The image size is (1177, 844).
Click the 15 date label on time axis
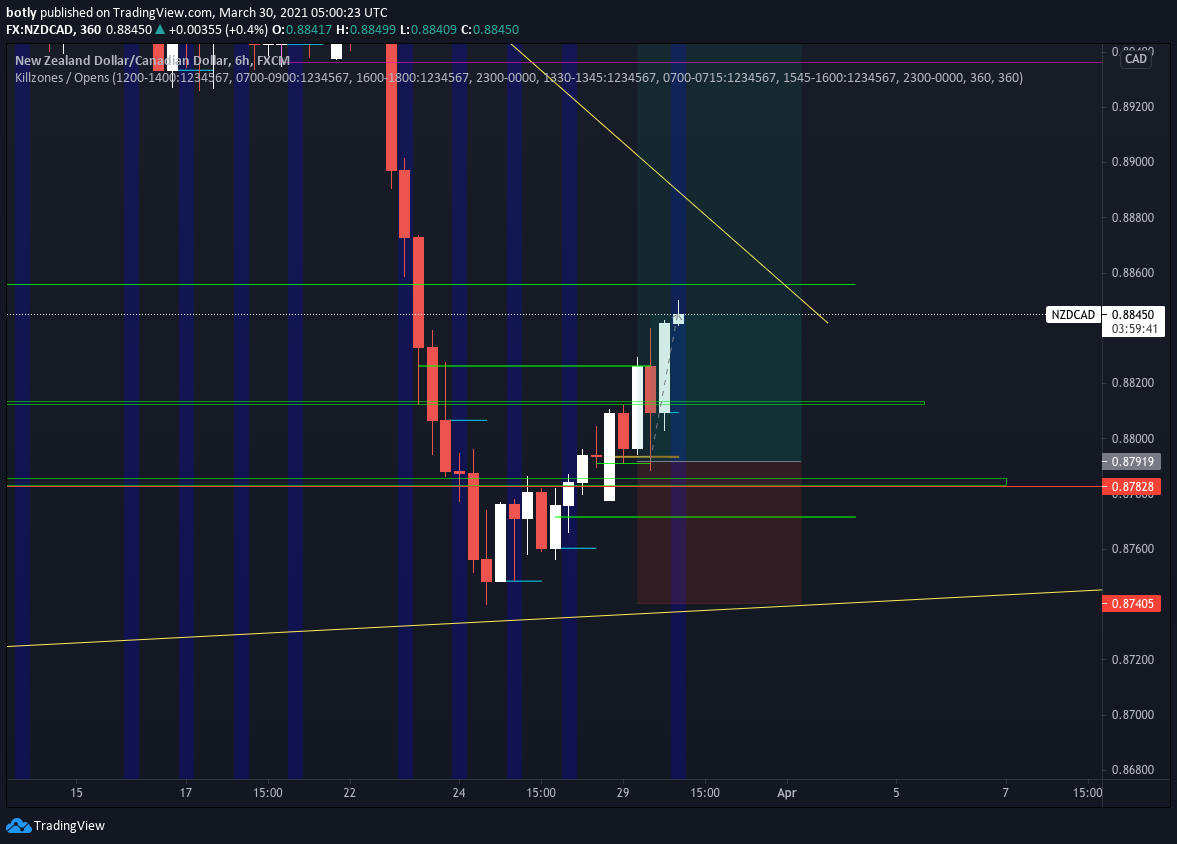(x=77, y=793)
